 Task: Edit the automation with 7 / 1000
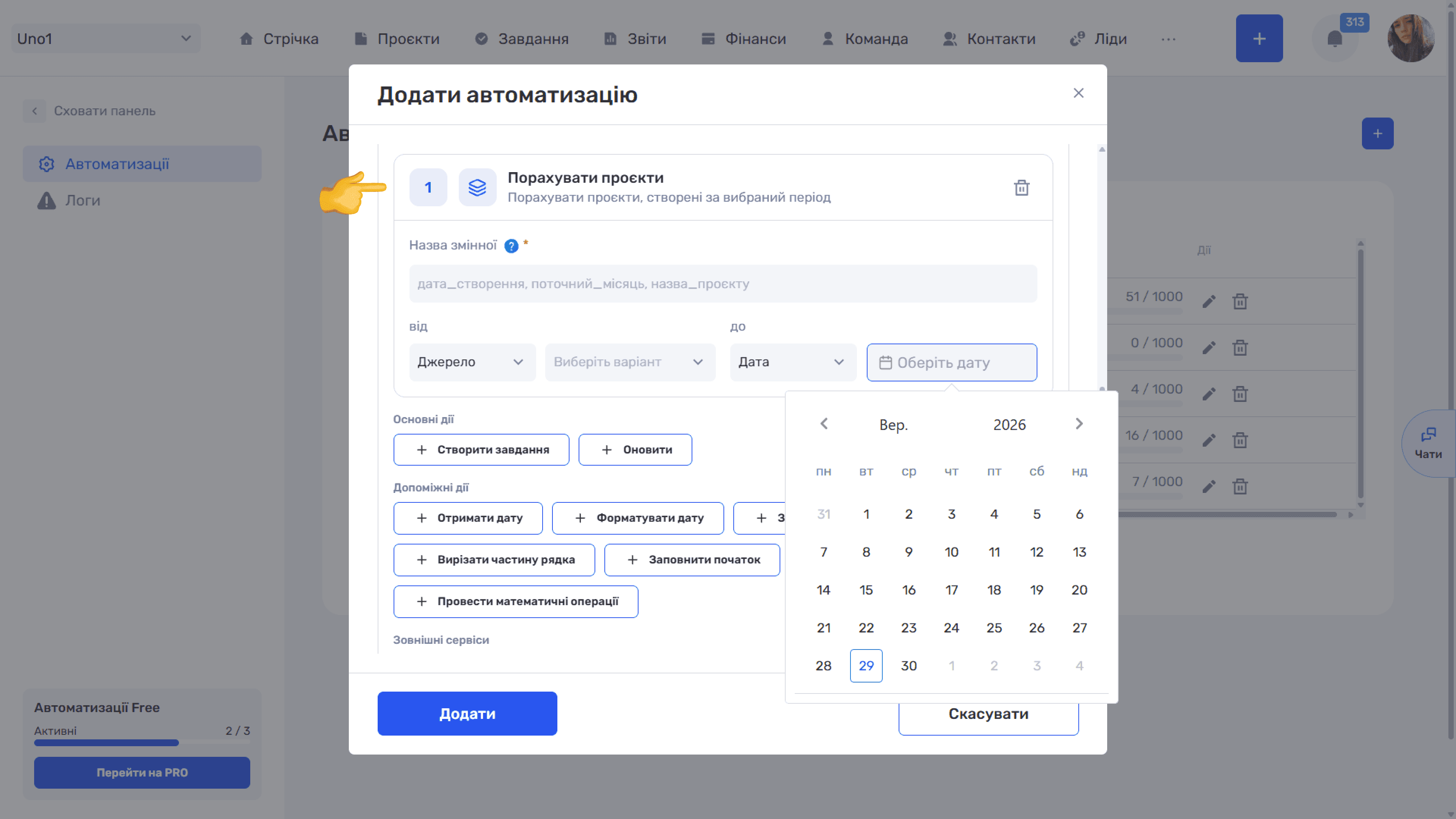point(1208,486)
